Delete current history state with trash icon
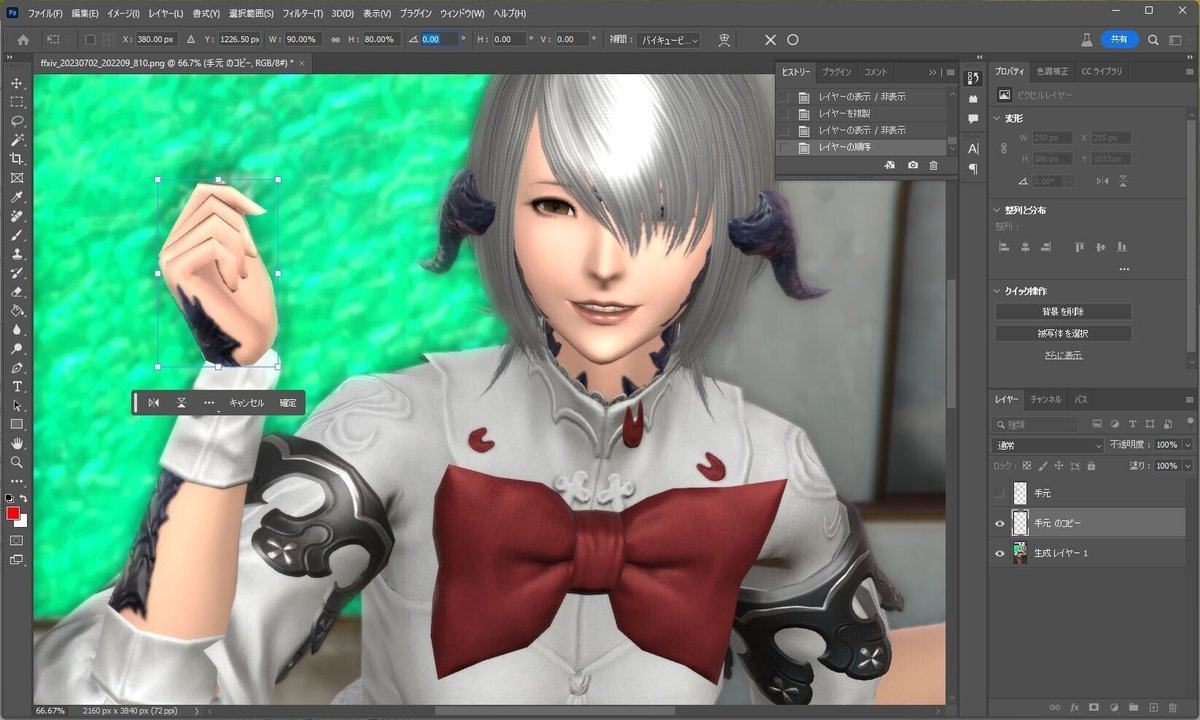 (x=933, y=165)
